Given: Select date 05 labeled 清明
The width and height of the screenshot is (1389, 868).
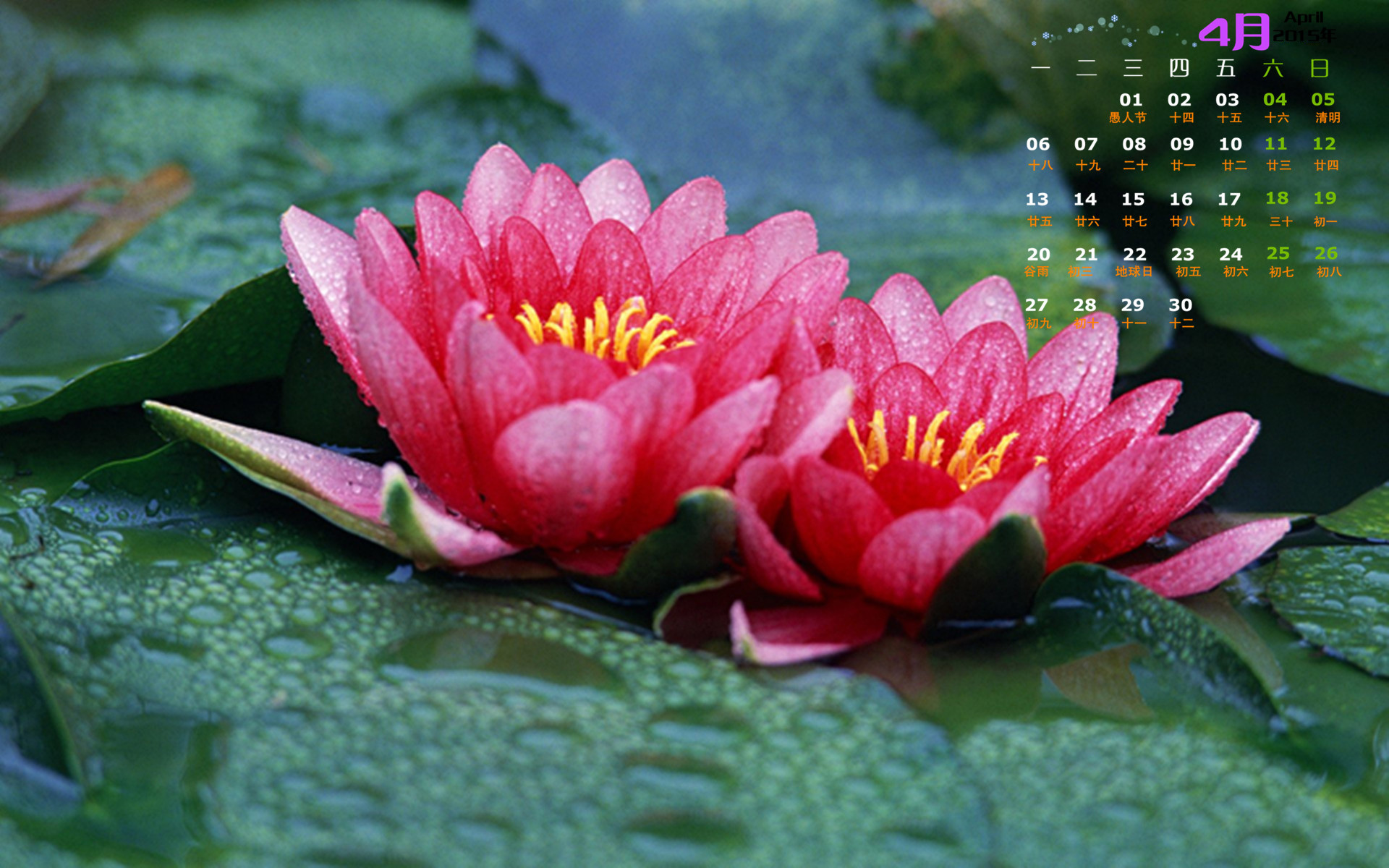Looking at the screenshot, I should point(1322,100).
